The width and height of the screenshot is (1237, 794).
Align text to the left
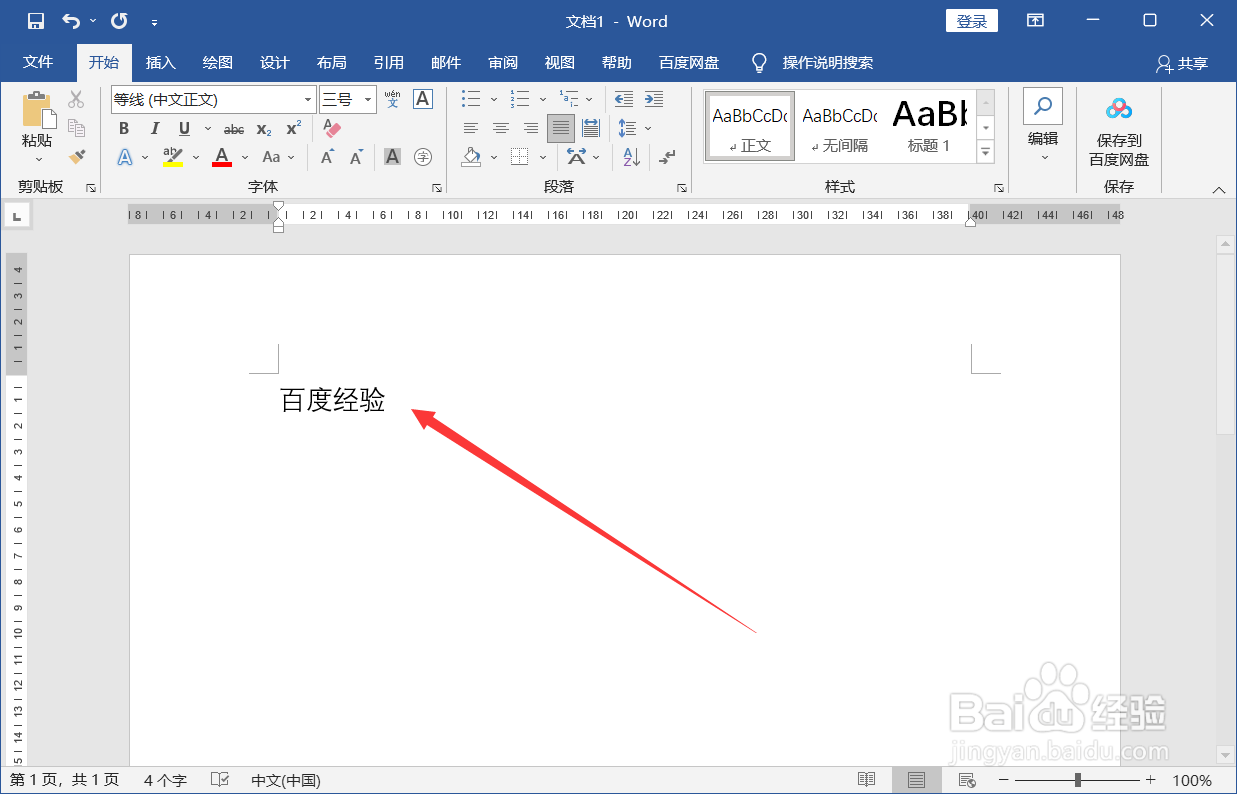471,128
